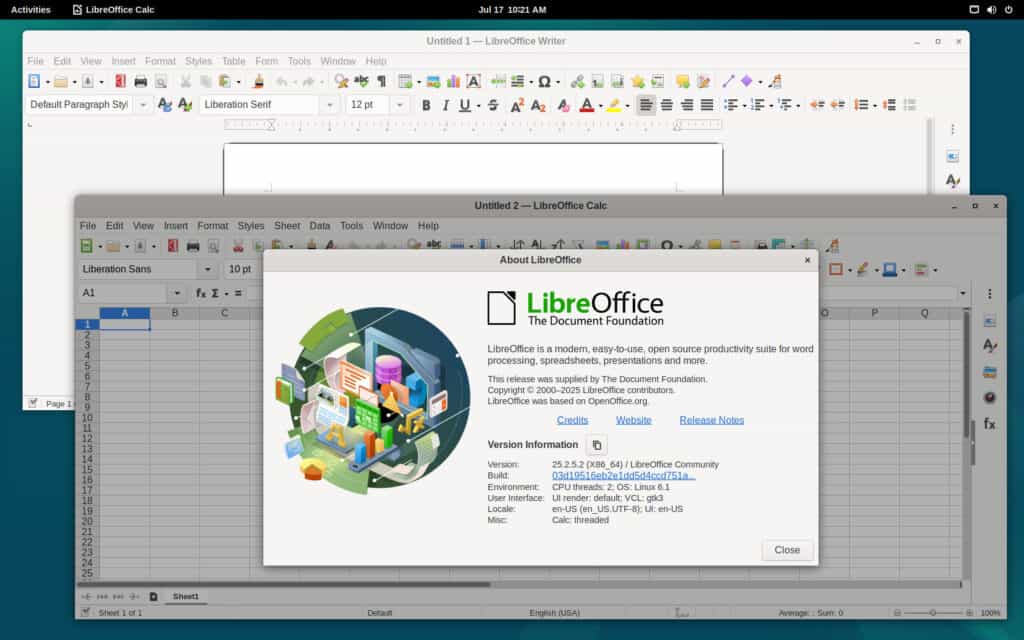
Task: Click the Calc Sum sigma icon
Action: pyautogui.click(x=215, y=293)
